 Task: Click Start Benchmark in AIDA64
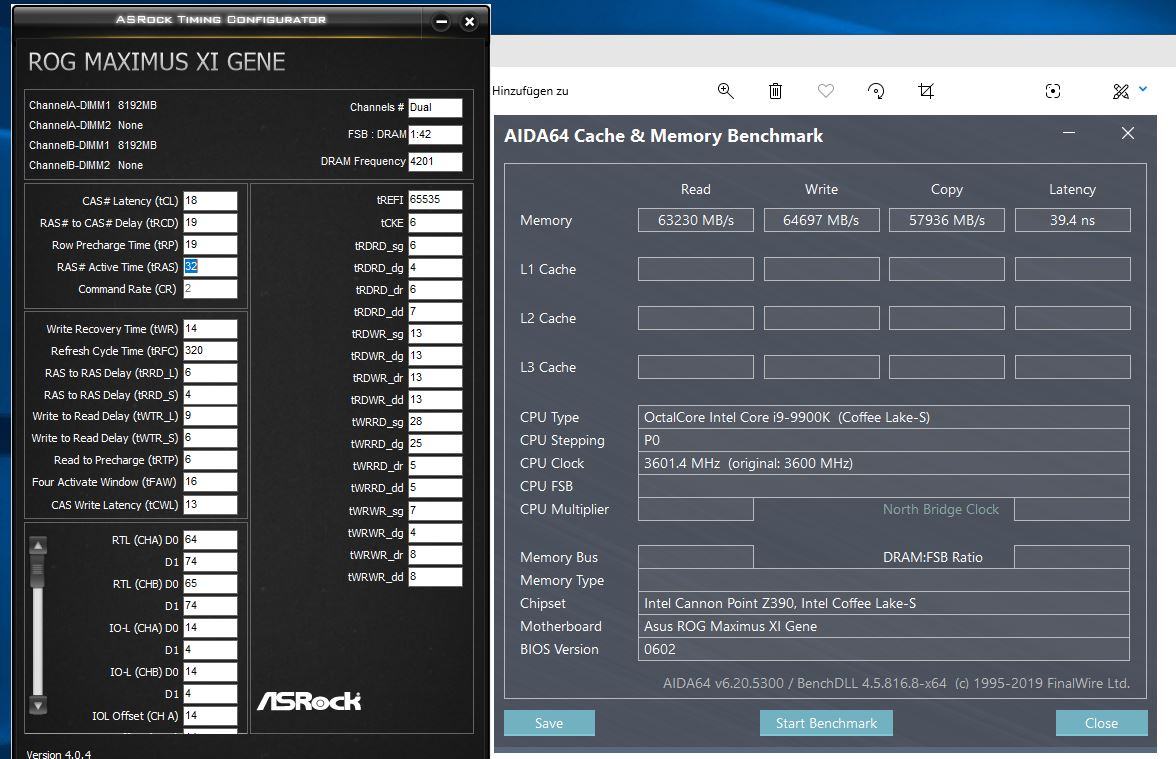(x=826, y=723)
